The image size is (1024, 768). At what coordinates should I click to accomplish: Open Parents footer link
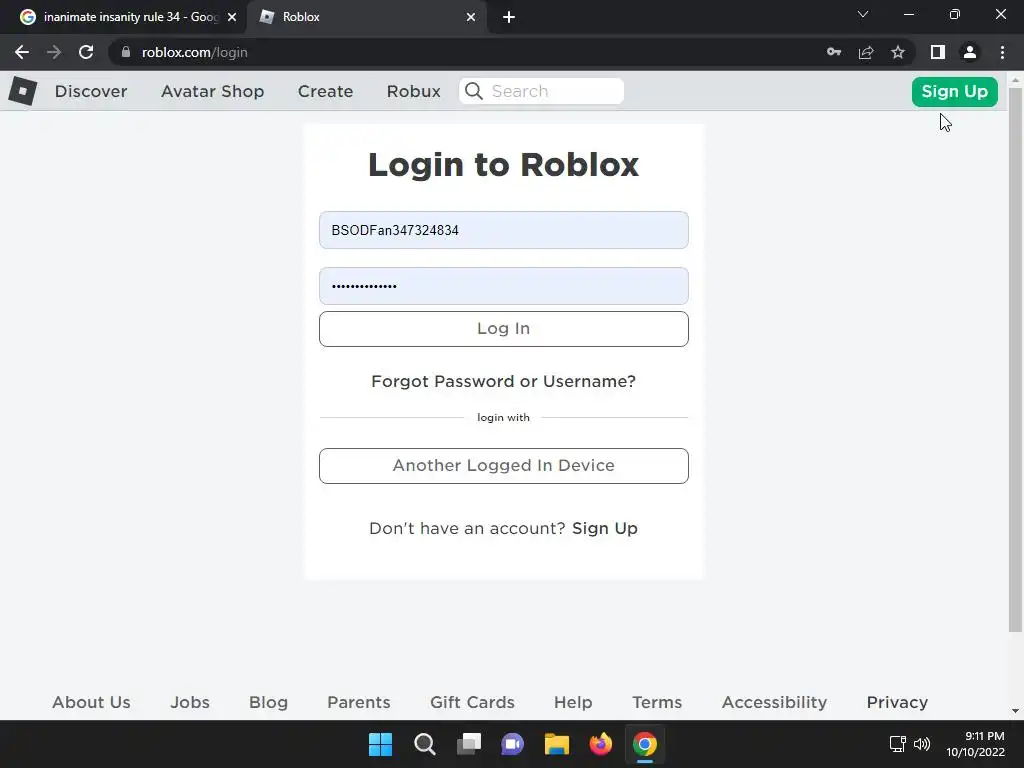click(x=359, y=702)
